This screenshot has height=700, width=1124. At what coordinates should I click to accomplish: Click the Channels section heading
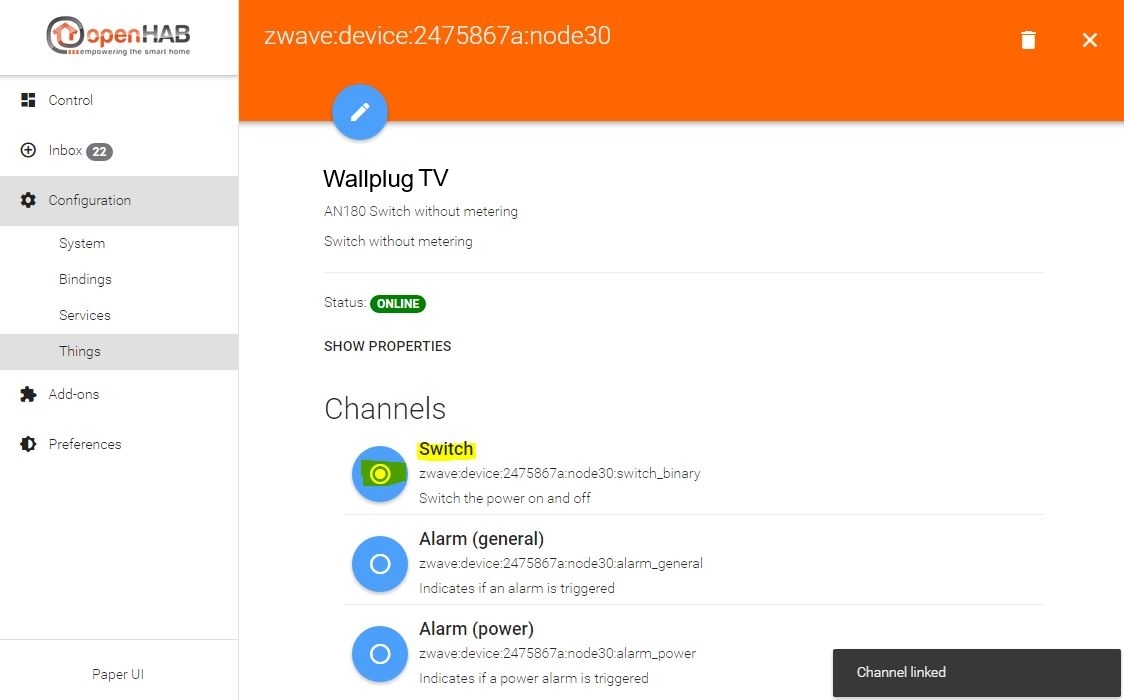tap(385, 409)
